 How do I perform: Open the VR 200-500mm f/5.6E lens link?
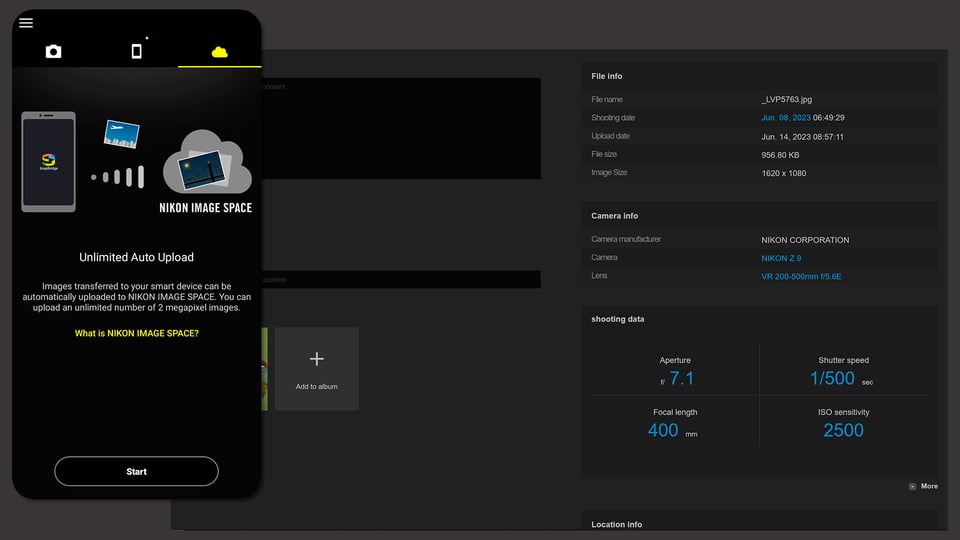click(x=801, y=277)
